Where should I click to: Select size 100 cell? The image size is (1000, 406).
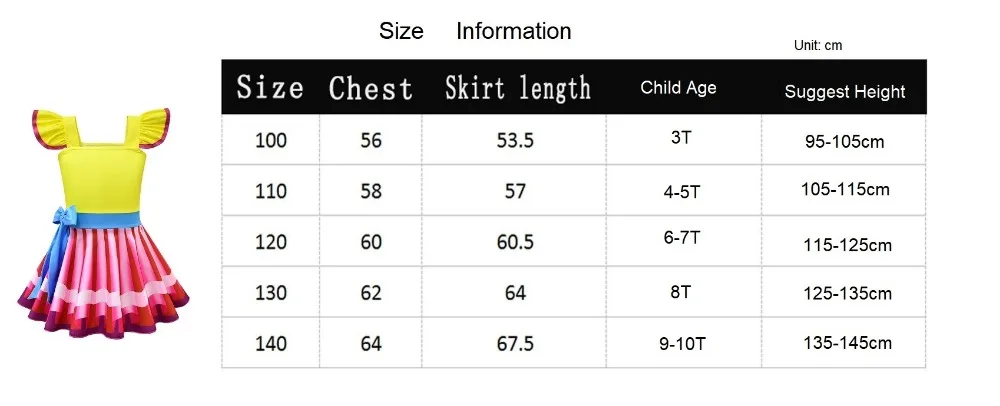[271, 140]
